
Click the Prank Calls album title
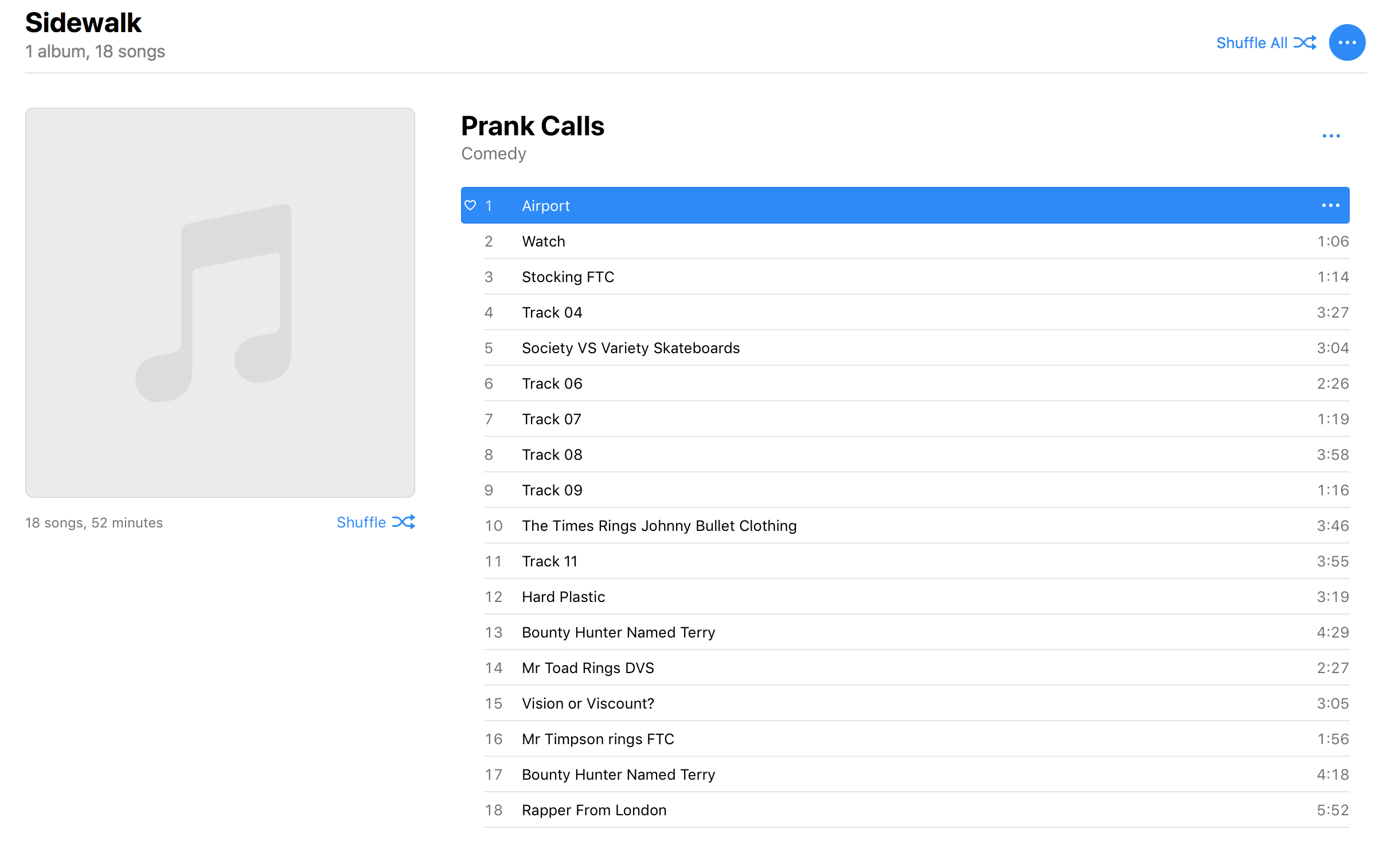(532, 126)
